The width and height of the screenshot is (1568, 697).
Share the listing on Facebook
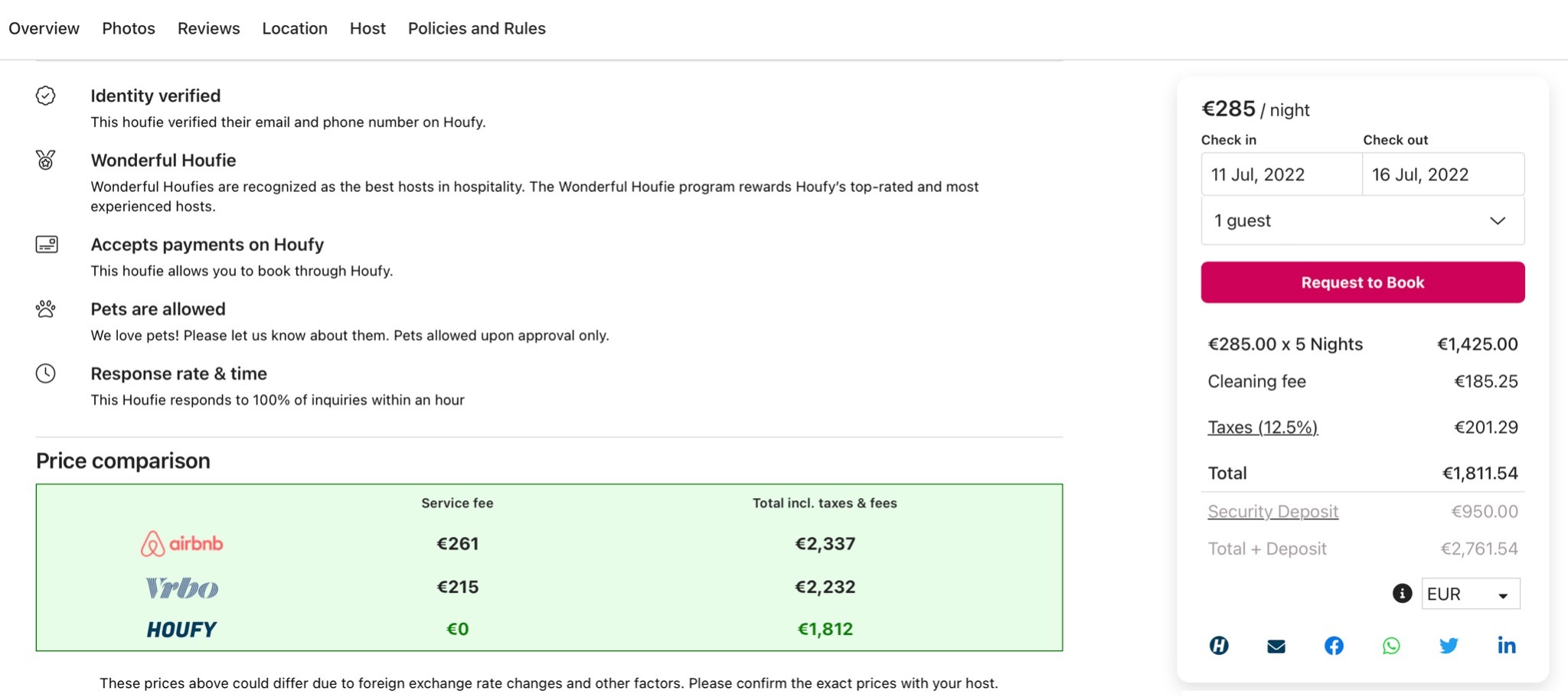[1333, 645]
